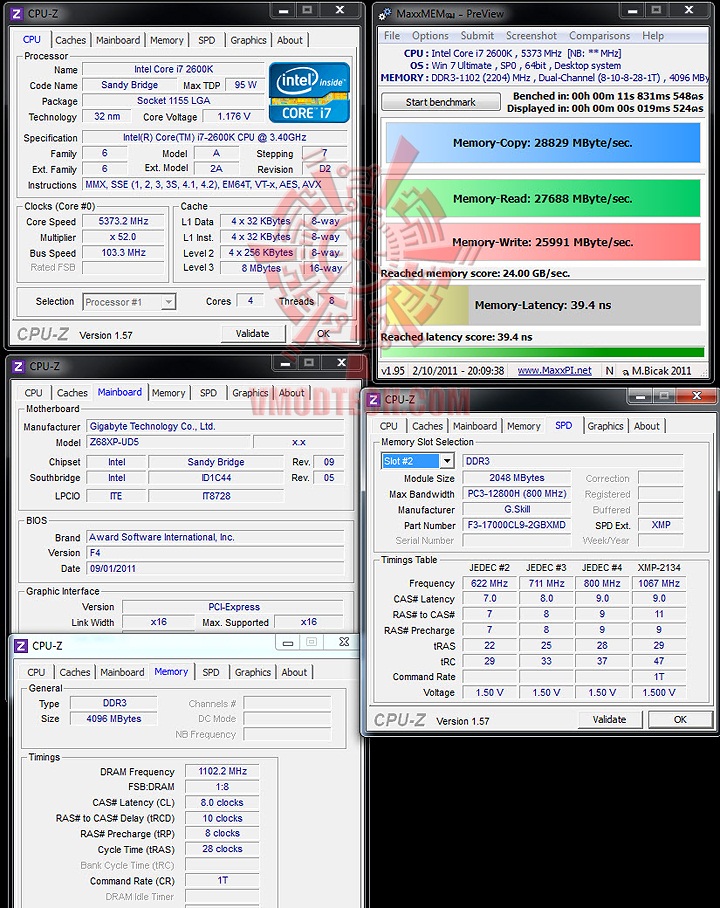The height and width of the screenshot is (908, 720).
Task: Click the CPU-Z purple Z icon in the Mainboard window title bar
Action: pyautogui.click(x=18, y=367)
